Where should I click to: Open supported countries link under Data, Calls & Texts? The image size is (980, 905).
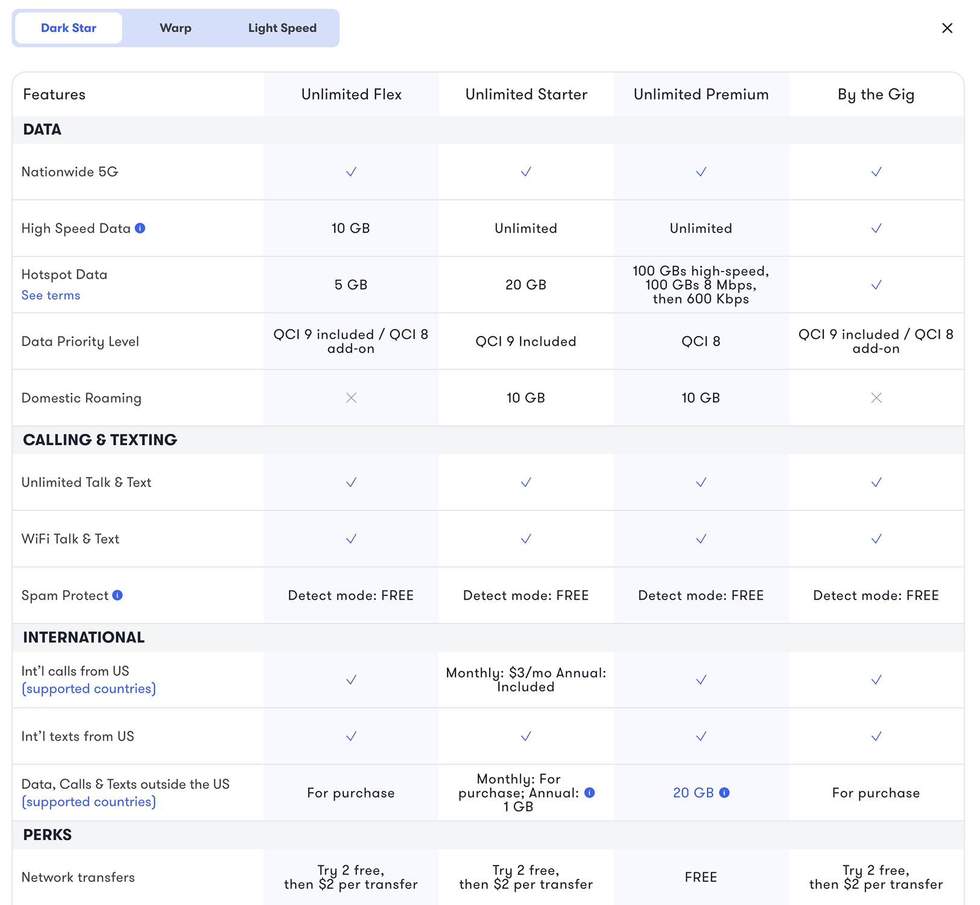(x=89, y=801)
